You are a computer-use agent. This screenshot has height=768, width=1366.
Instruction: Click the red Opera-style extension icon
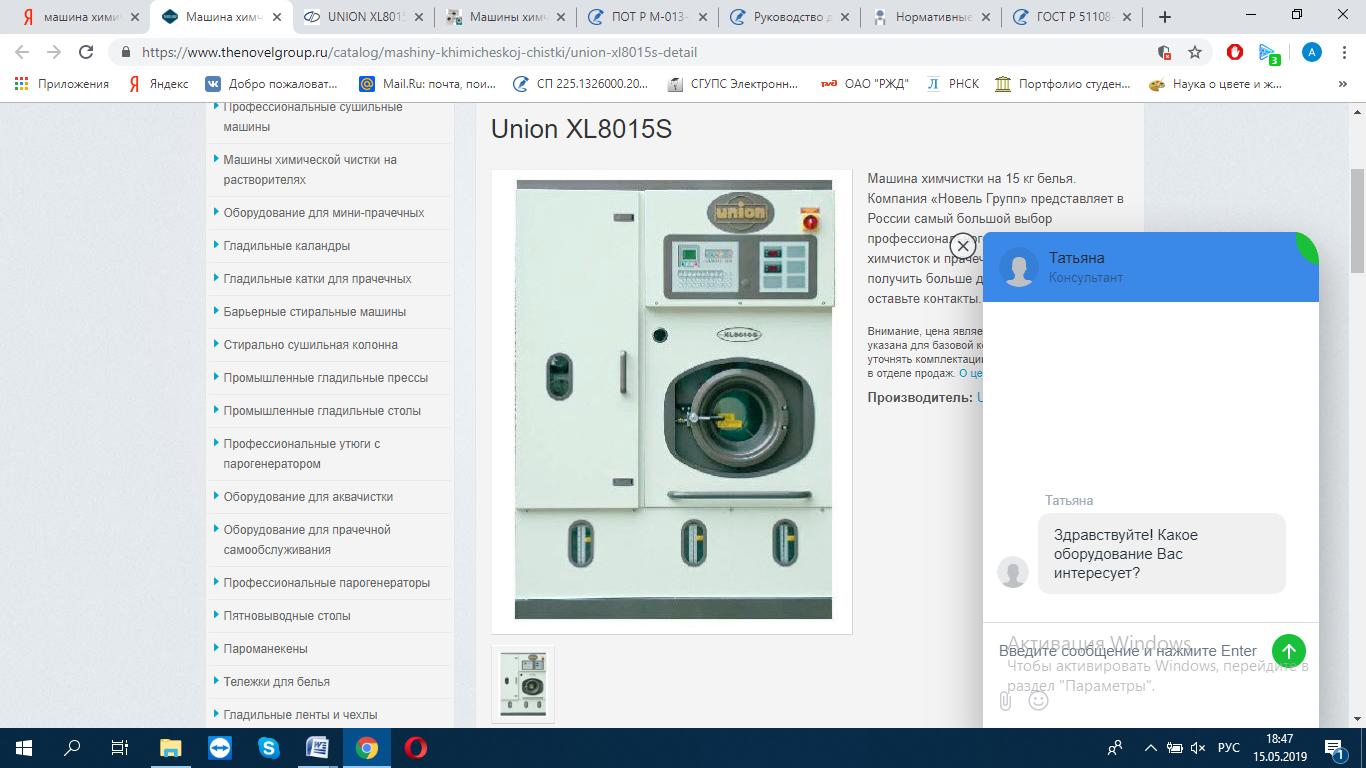coord(1235,53)
